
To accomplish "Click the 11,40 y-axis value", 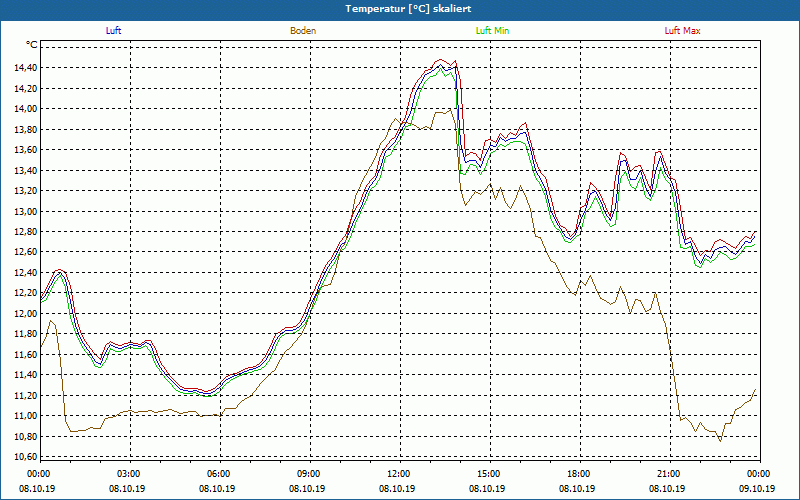I will click(x=26, y=374).
